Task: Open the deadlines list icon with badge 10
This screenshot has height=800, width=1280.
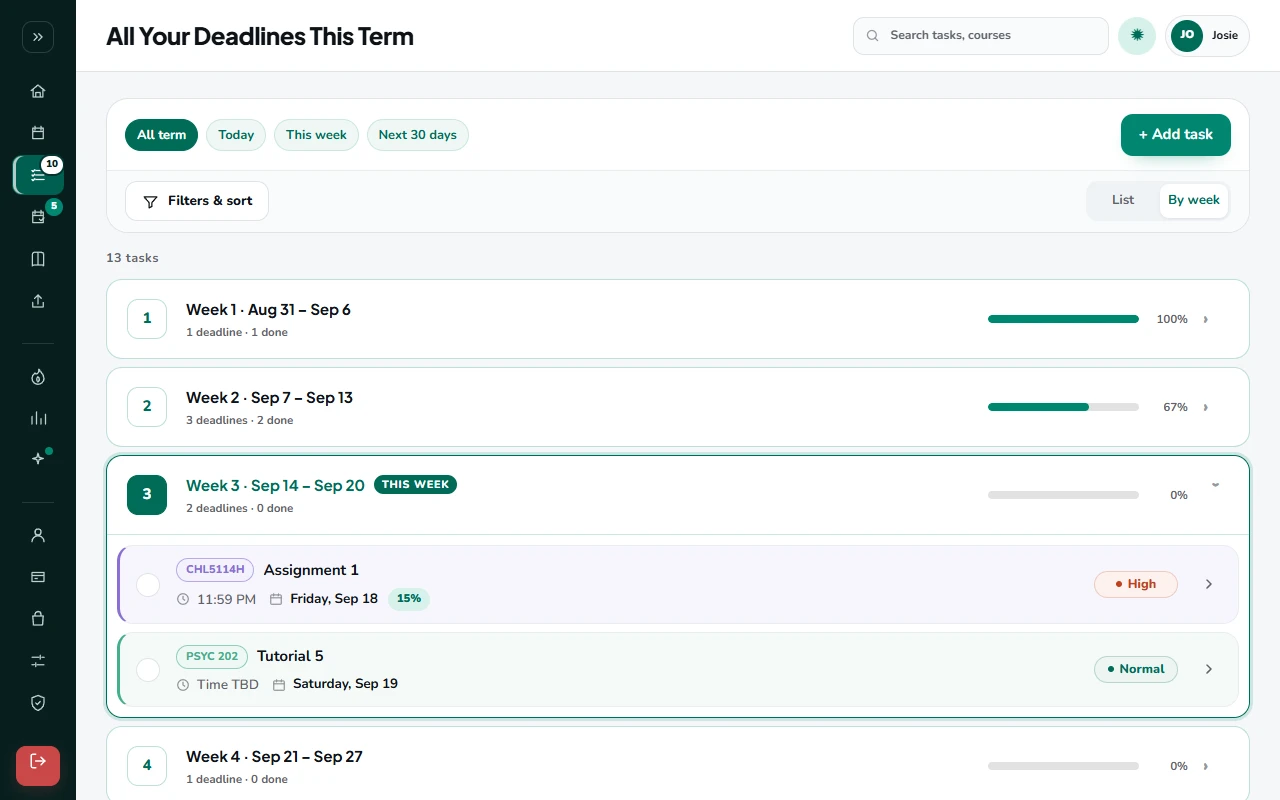Action: coord(38,175)
